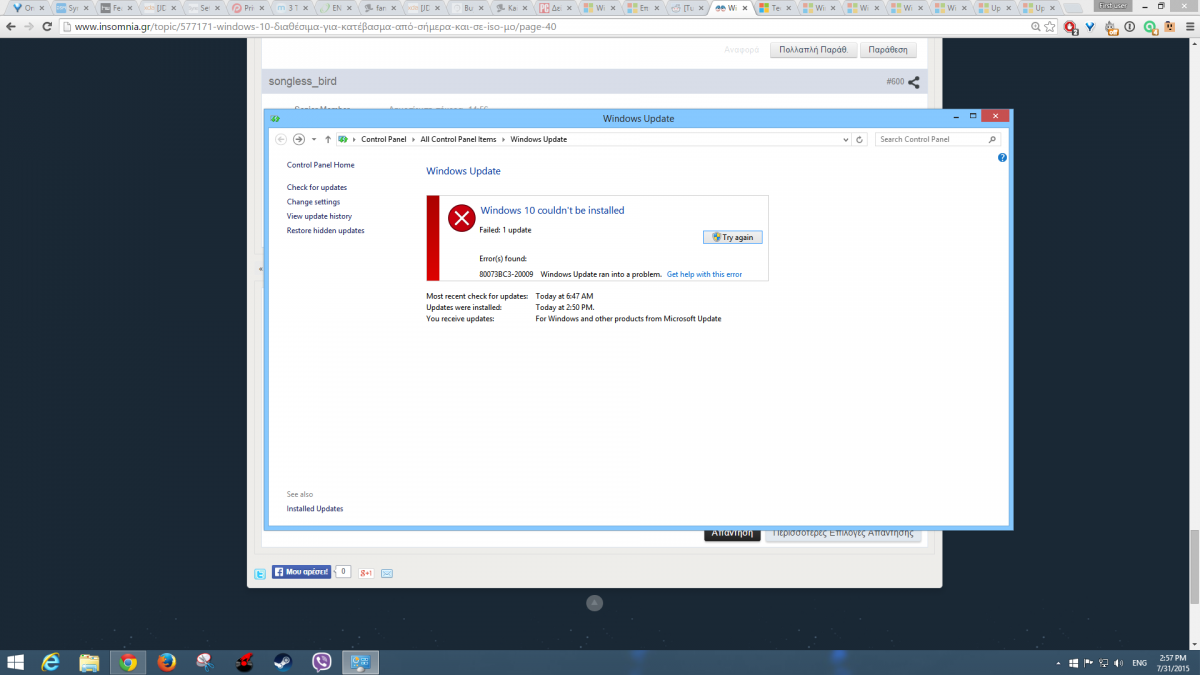Click the red error X icon
The height and width of the screenshot is (675, 1200).
tap(461, 218)
